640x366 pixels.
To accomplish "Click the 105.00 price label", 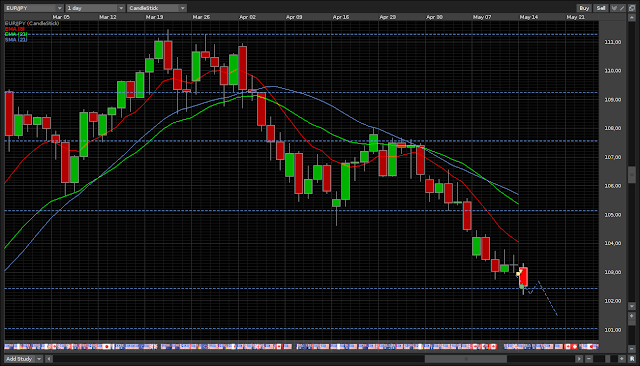I will click(x=613, y=215).
